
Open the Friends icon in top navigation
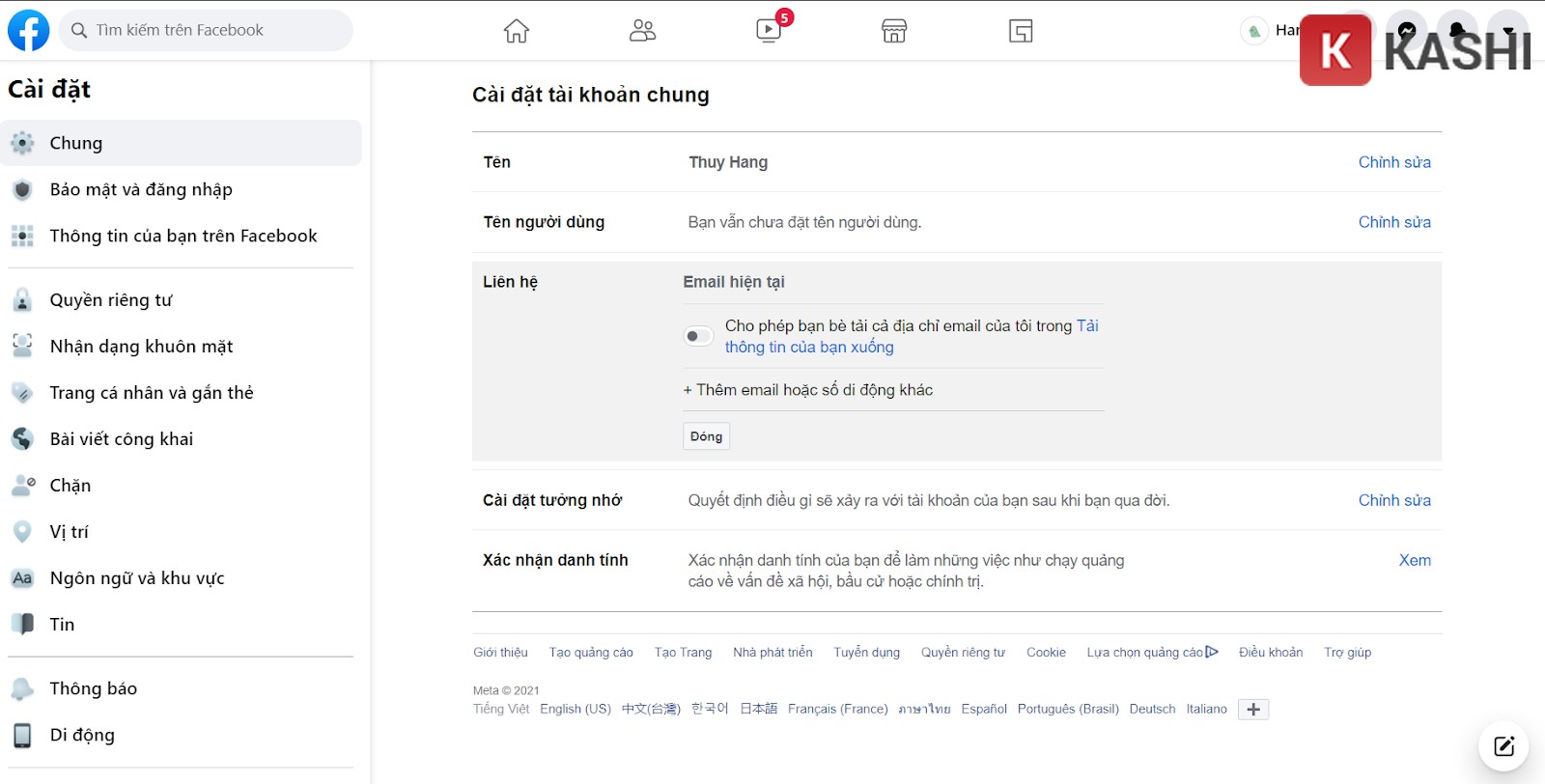(642, 31)
